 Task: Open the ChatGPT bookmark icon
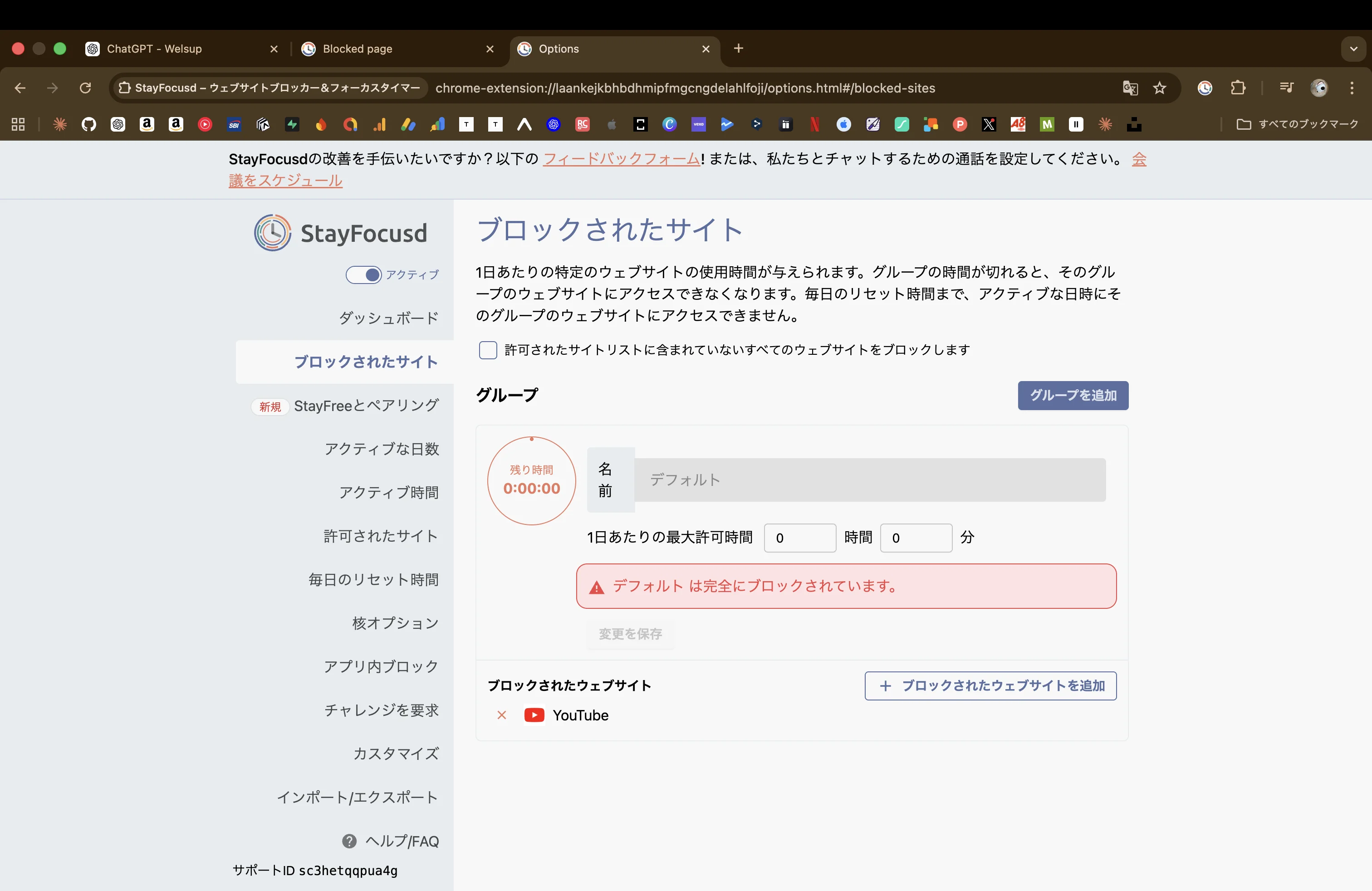[x=118, y=124]
